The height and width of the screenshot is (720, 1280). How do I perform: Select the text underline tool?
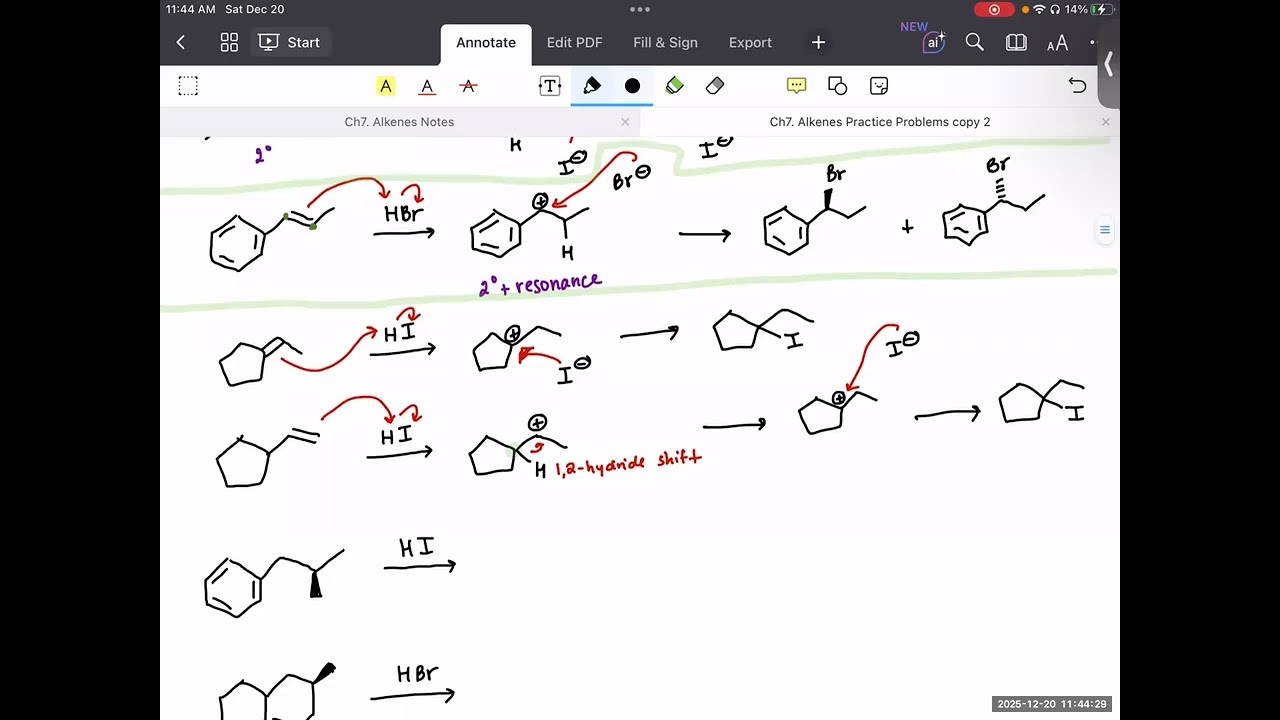(x=427, y=86)
